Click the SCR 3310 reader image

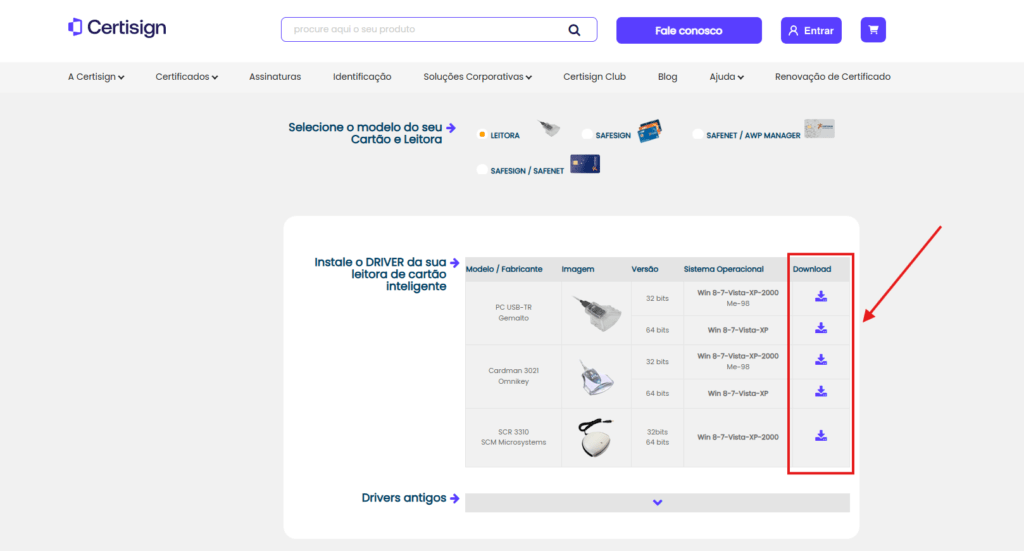click(596, 438)
